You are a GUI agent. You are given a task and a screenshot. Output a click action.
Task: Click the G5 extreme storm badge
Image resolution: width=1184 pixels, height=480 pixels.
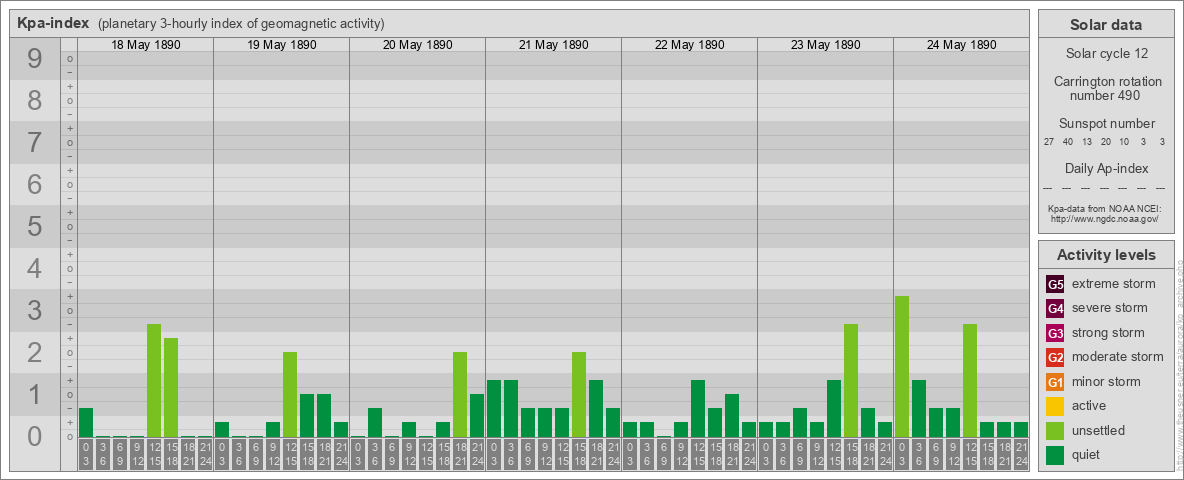click(1055, 284)
